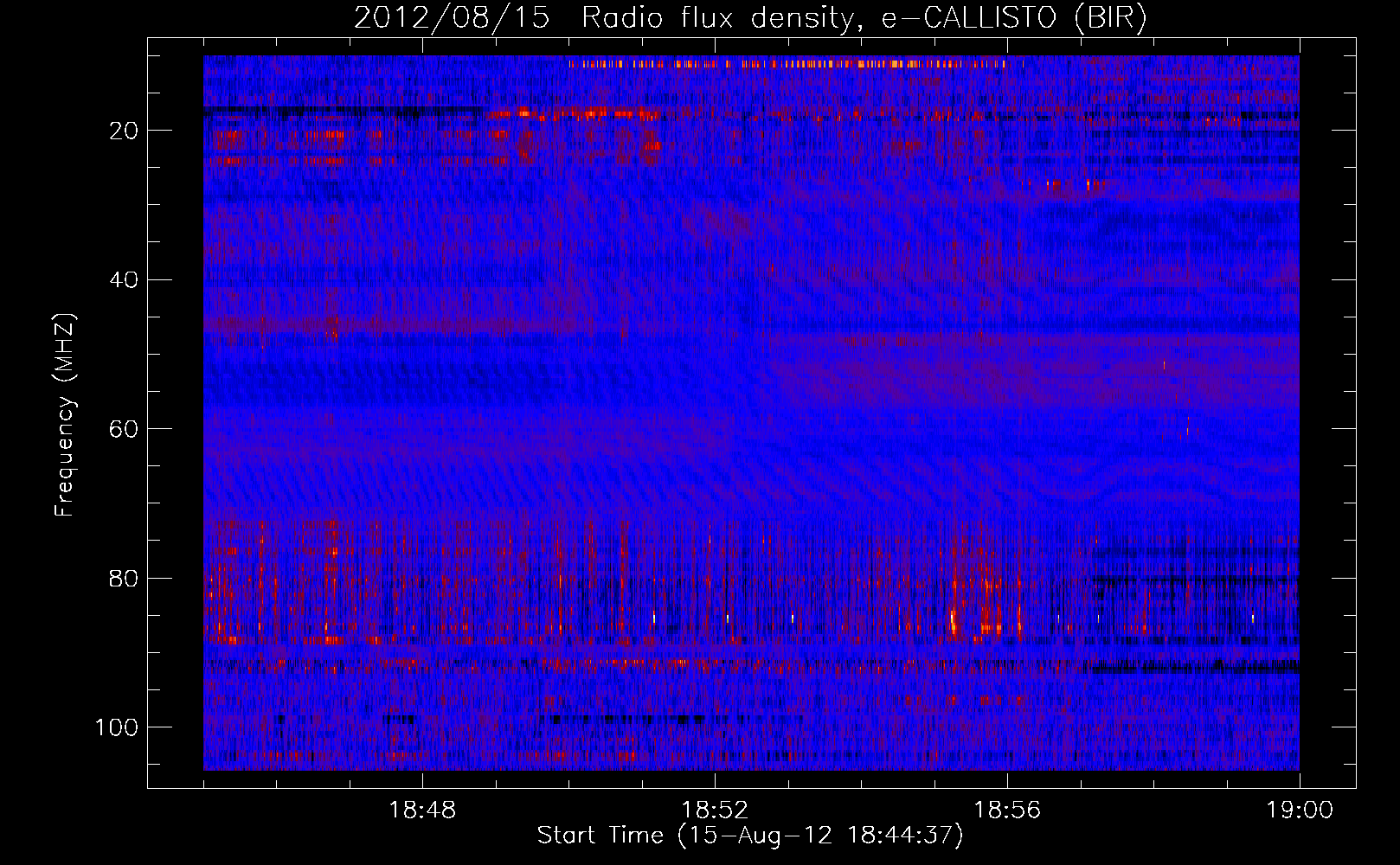Click the 18:48 time tick label
This screenshot has height=865, width=1400.
tap(422, 811)
